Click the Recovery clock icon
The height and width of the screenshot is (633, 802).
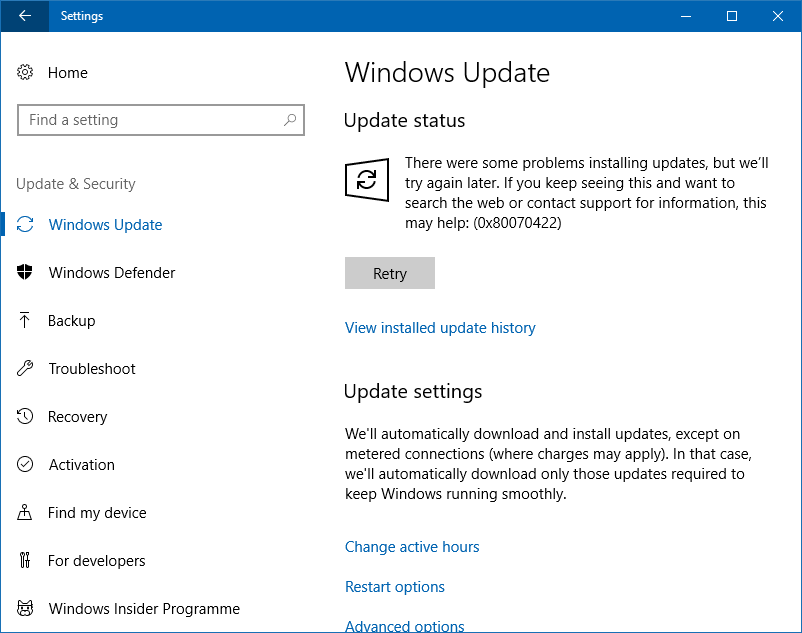(x=25, y=416)
